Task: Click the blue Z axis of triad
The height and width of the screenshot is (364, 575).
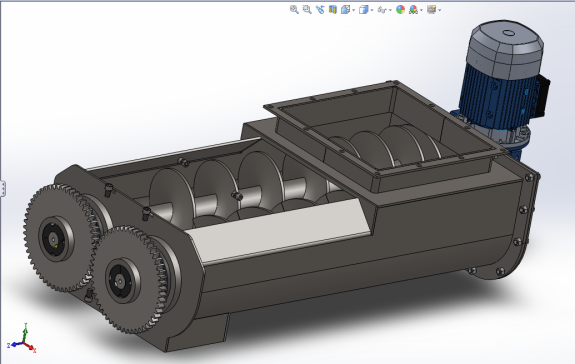Action: pyautogui.click(x=15, y=345)
